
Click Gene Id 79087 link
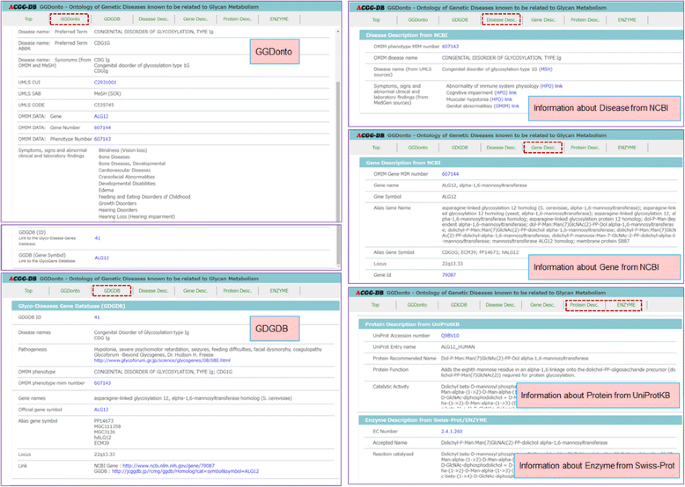pos(449,274)
